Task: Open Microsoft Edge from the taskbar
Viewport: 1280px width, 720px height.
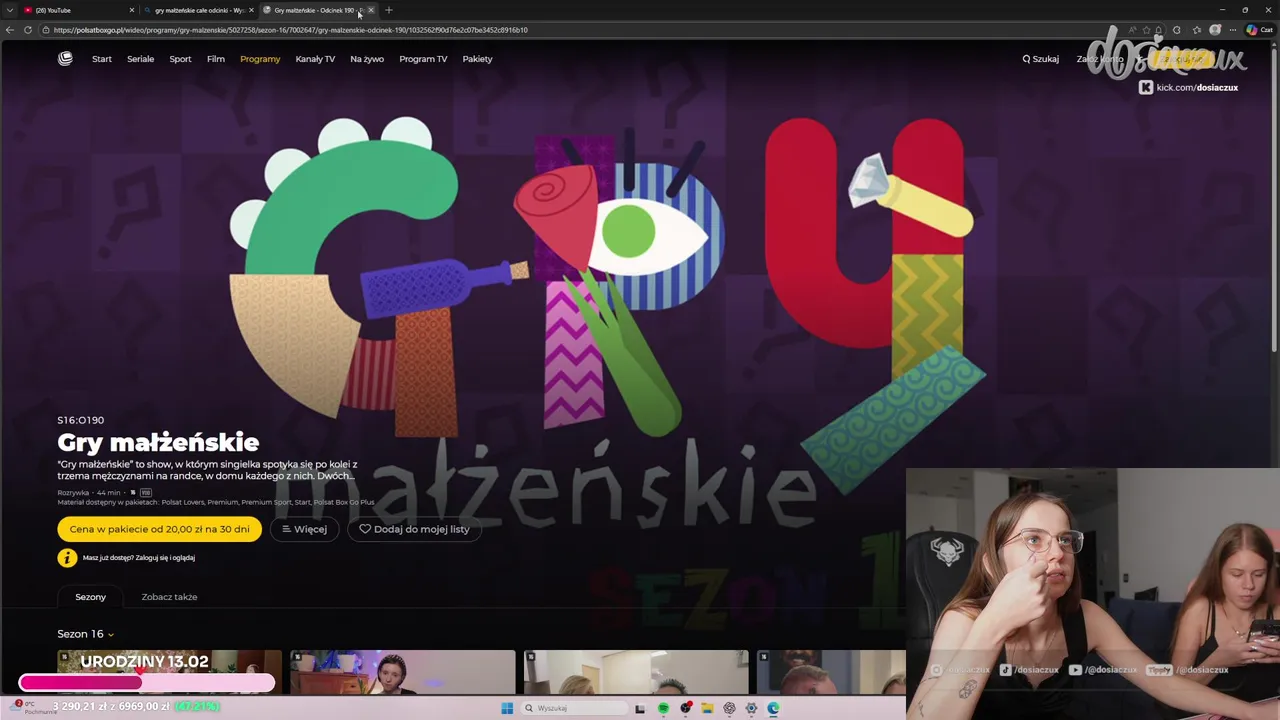Action: click(x=773, y=708)
